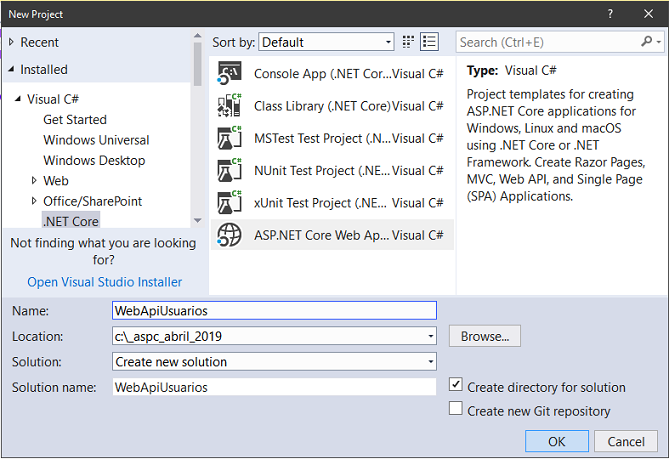
Task: Open search options dropdown arrow
Action: [x=659, y=42]
